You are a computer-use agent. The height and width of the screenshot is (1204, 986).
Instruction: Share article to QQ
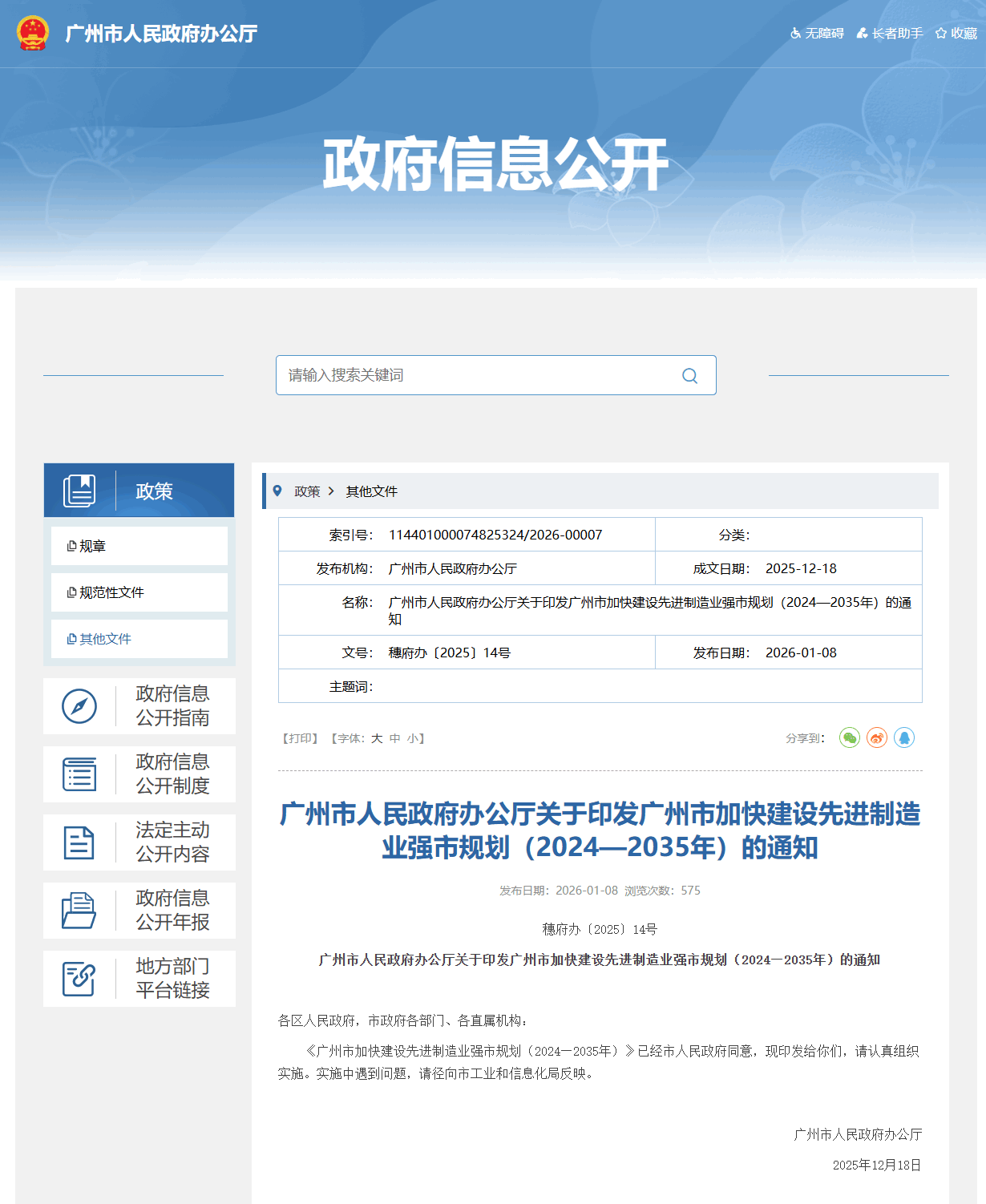point(904,737)
